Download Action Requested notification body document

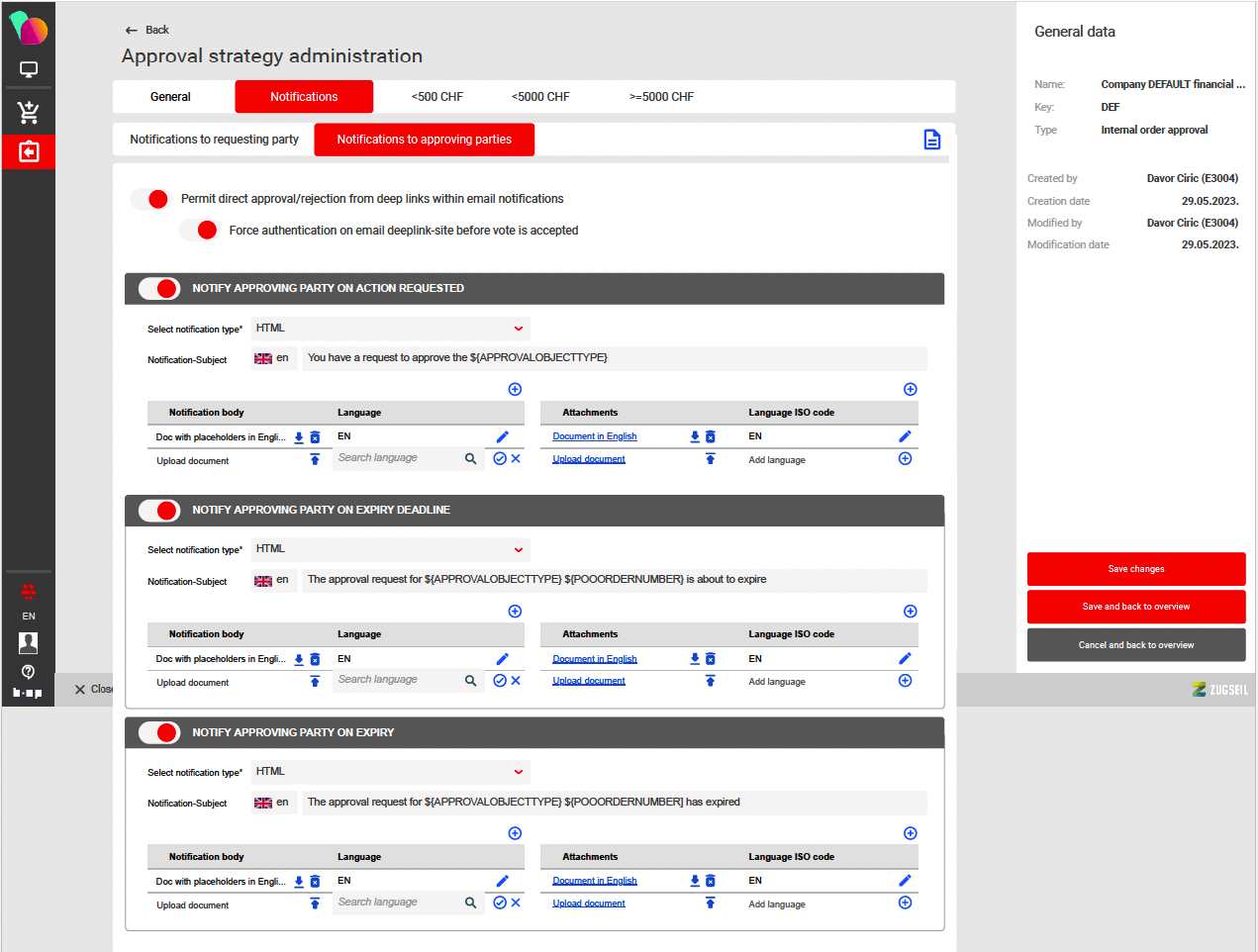coord(299,437)
